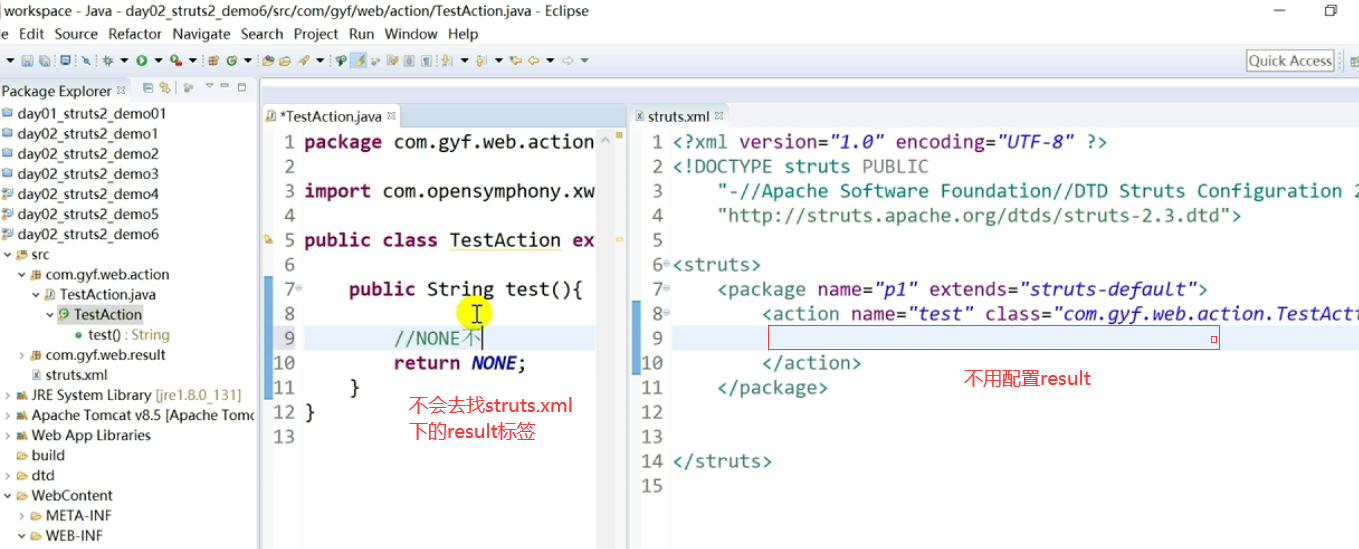Toggle fold marker at <package> line 7
This screenshot has height=549, width=1359.
pyautogui.click(x=667, y=289)
